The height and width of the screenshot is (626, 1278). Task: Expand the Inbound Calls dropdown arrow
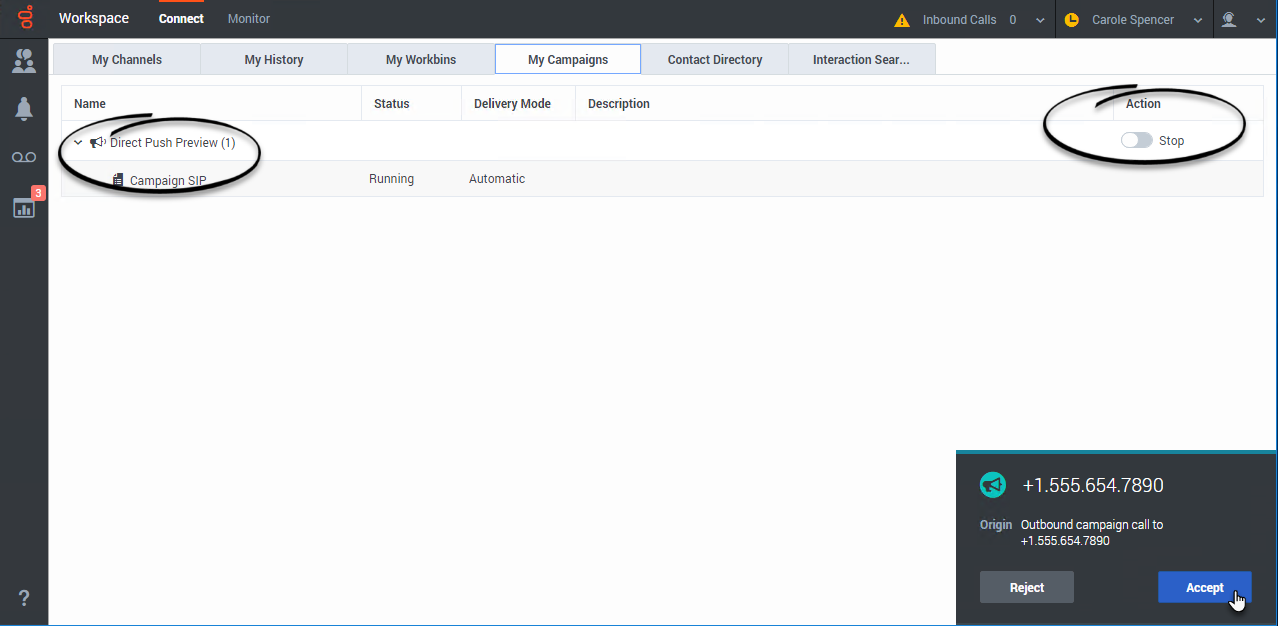pos(1040,20)
